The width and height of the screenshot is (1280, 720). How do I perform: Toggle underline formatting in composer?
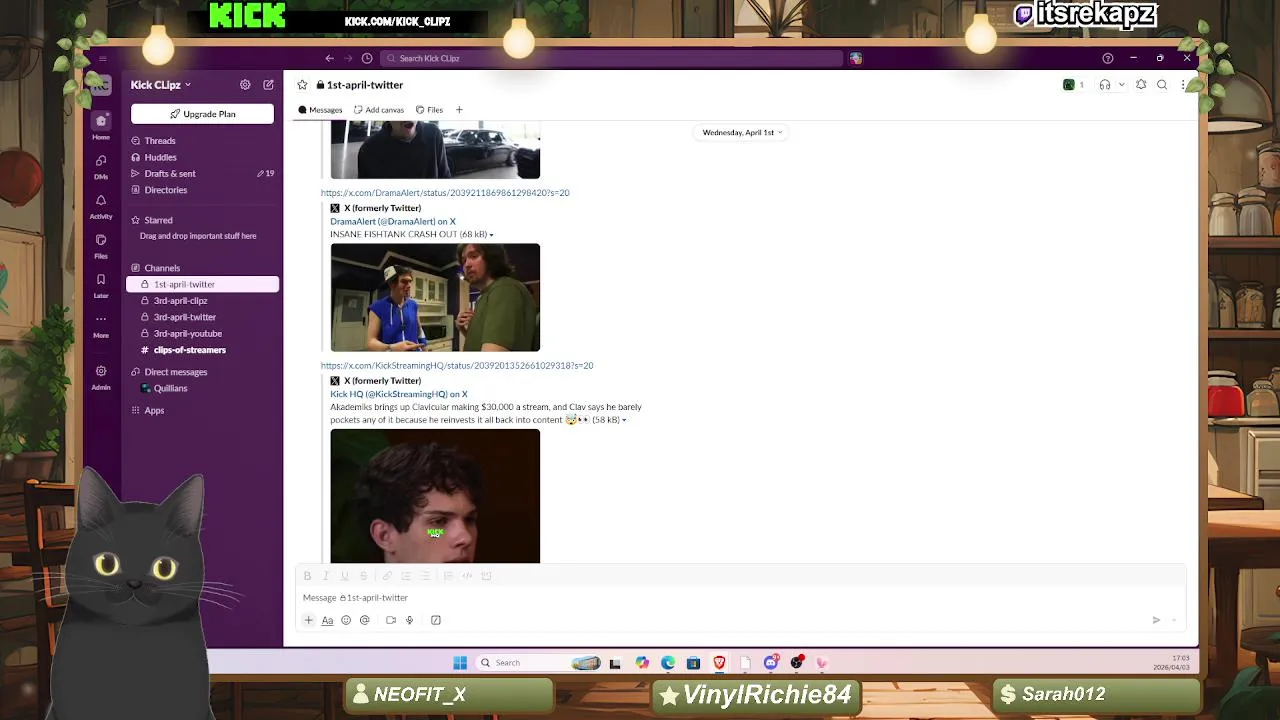[x=345, y=576]
